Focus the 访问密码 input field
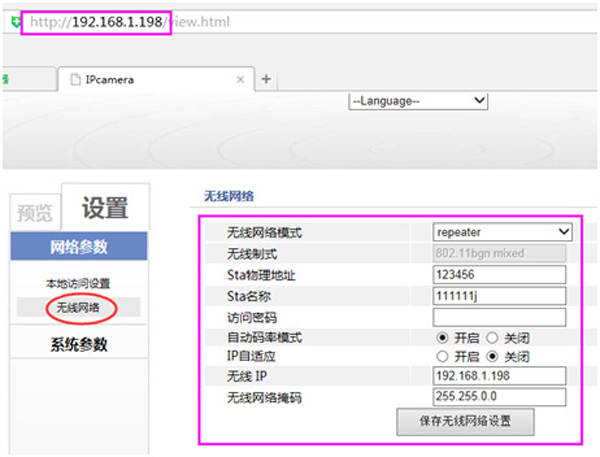The image size is (600, 457). click(499, 317)
